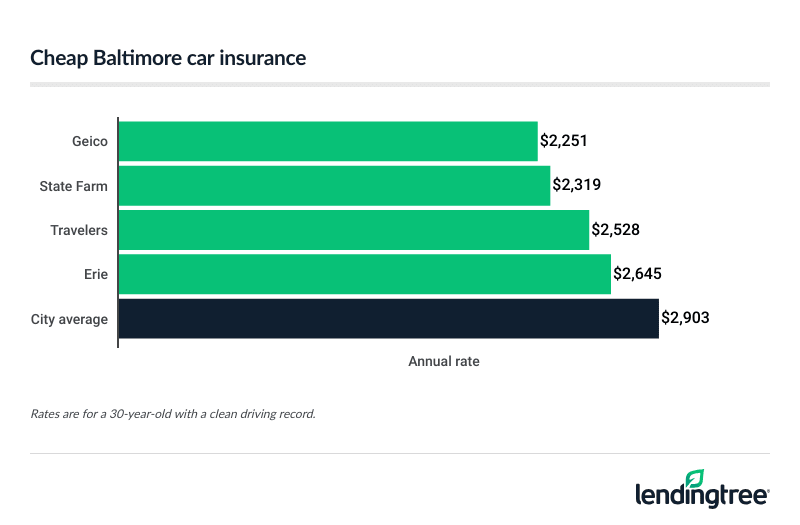Image resolution: width=800 pixels, height=525 pixels.
Task: Click the $2,319 value label
Action: pos(578,186)
